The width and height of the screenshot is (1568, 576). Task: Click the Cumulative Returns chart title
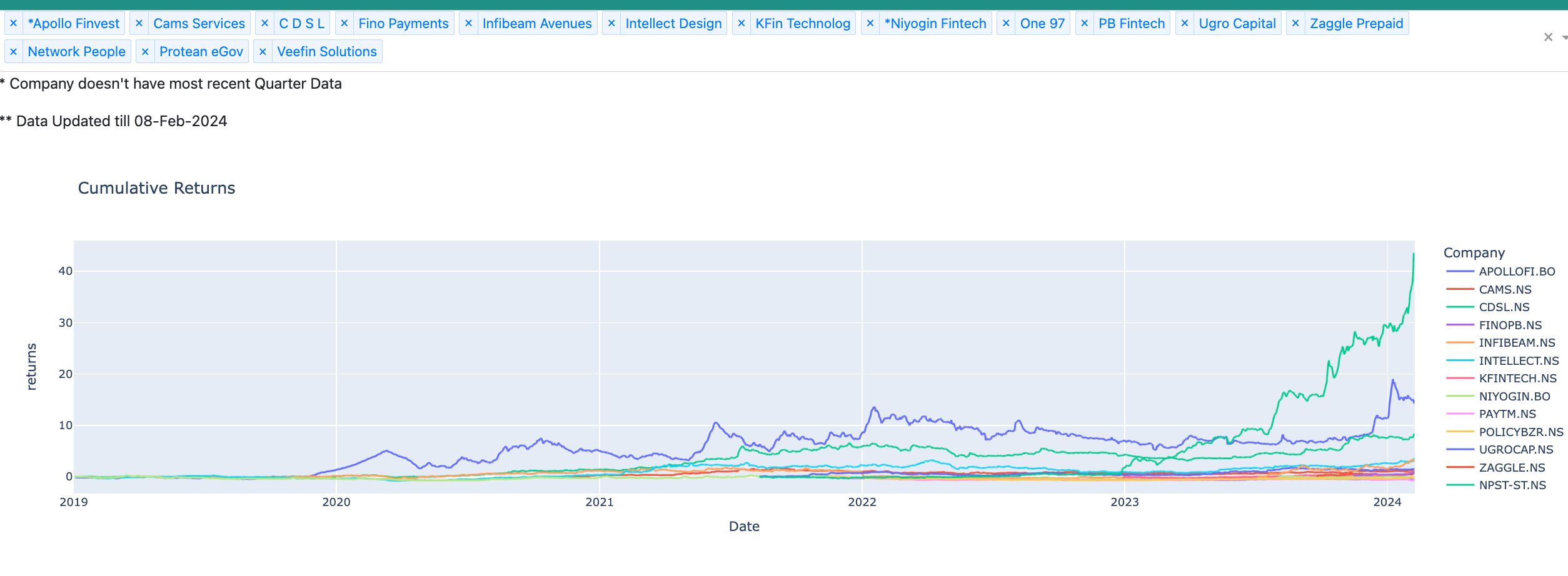pos(156,188)
